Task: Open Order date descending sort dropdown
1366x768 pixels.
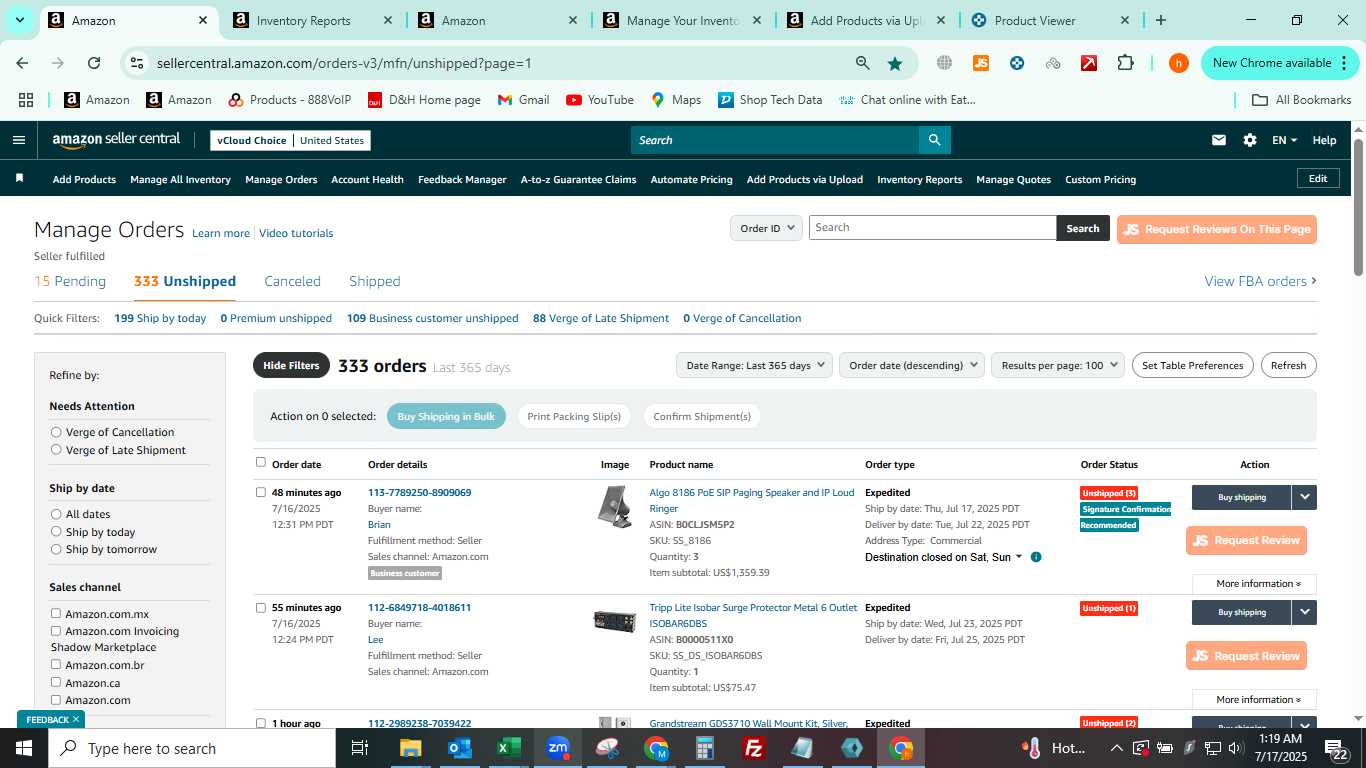Action: [x=912, y=365]
